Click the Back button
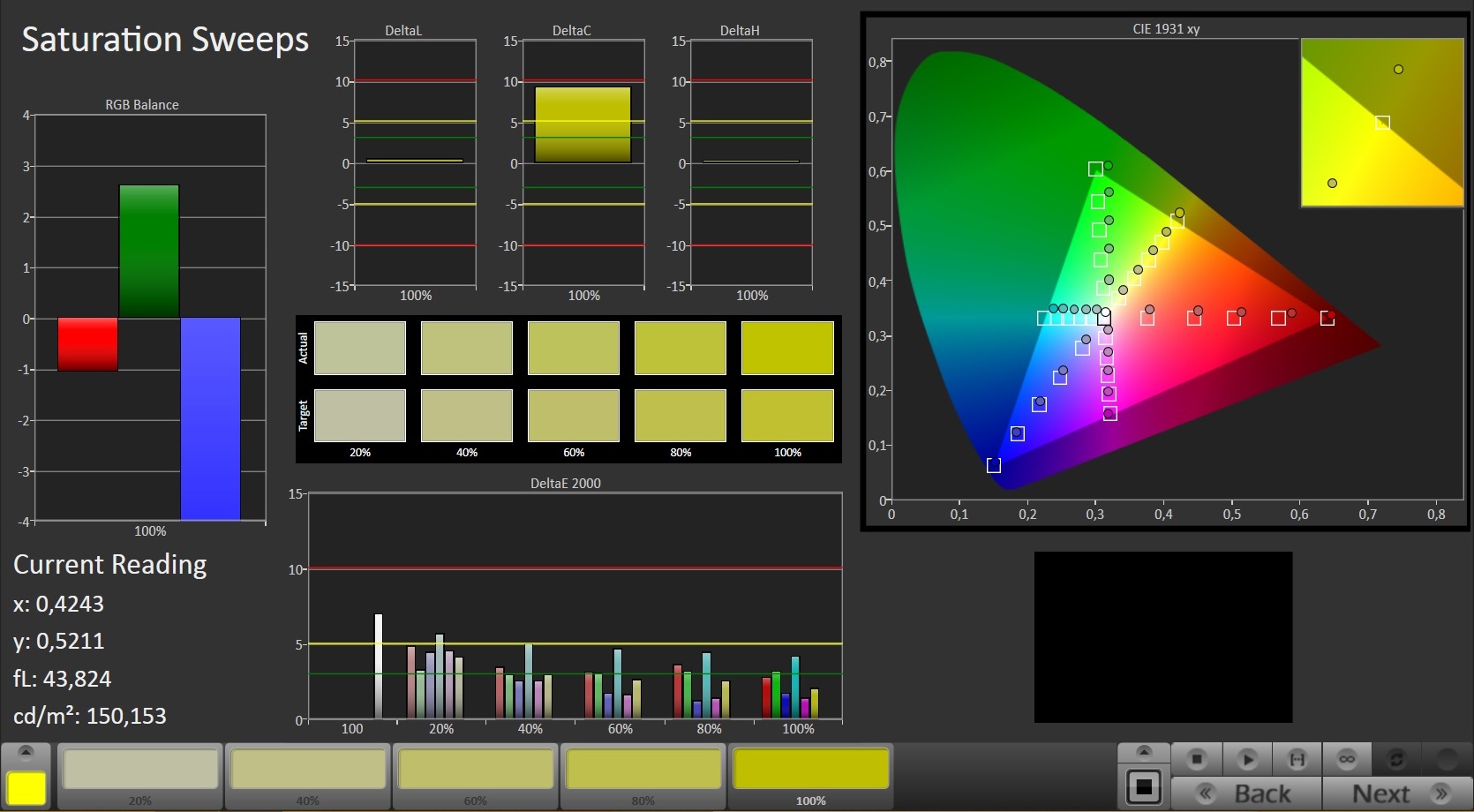The height and width of the screenshot is (812, 1474). coord(1246,793)
